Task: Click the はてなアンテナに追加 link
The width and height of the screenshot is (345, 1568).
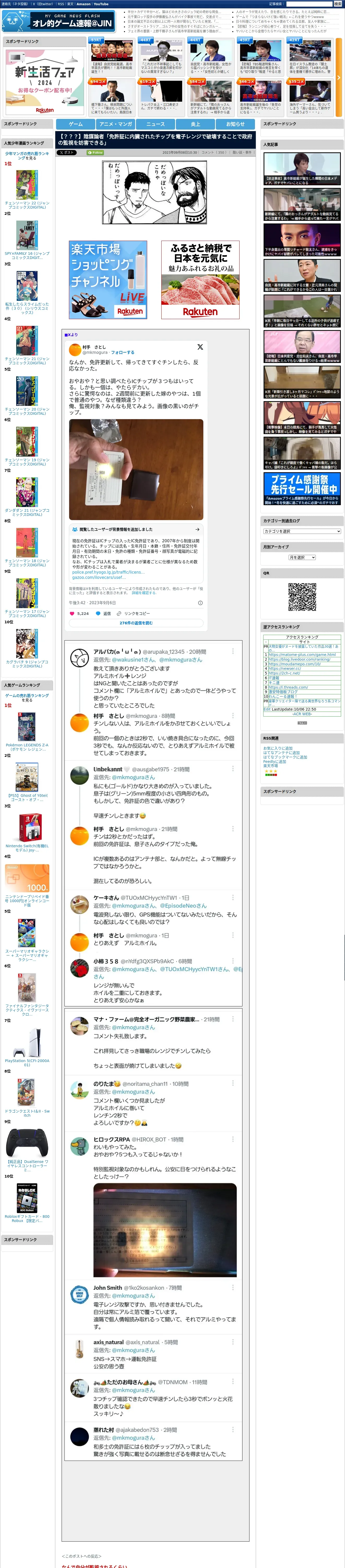Action: [x=281, y=753]
